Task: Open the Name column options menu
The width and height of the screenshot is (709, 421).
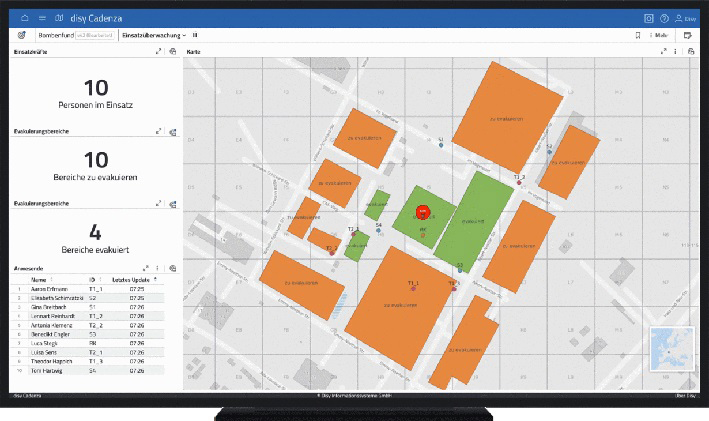Action: (x=52, y=280)
